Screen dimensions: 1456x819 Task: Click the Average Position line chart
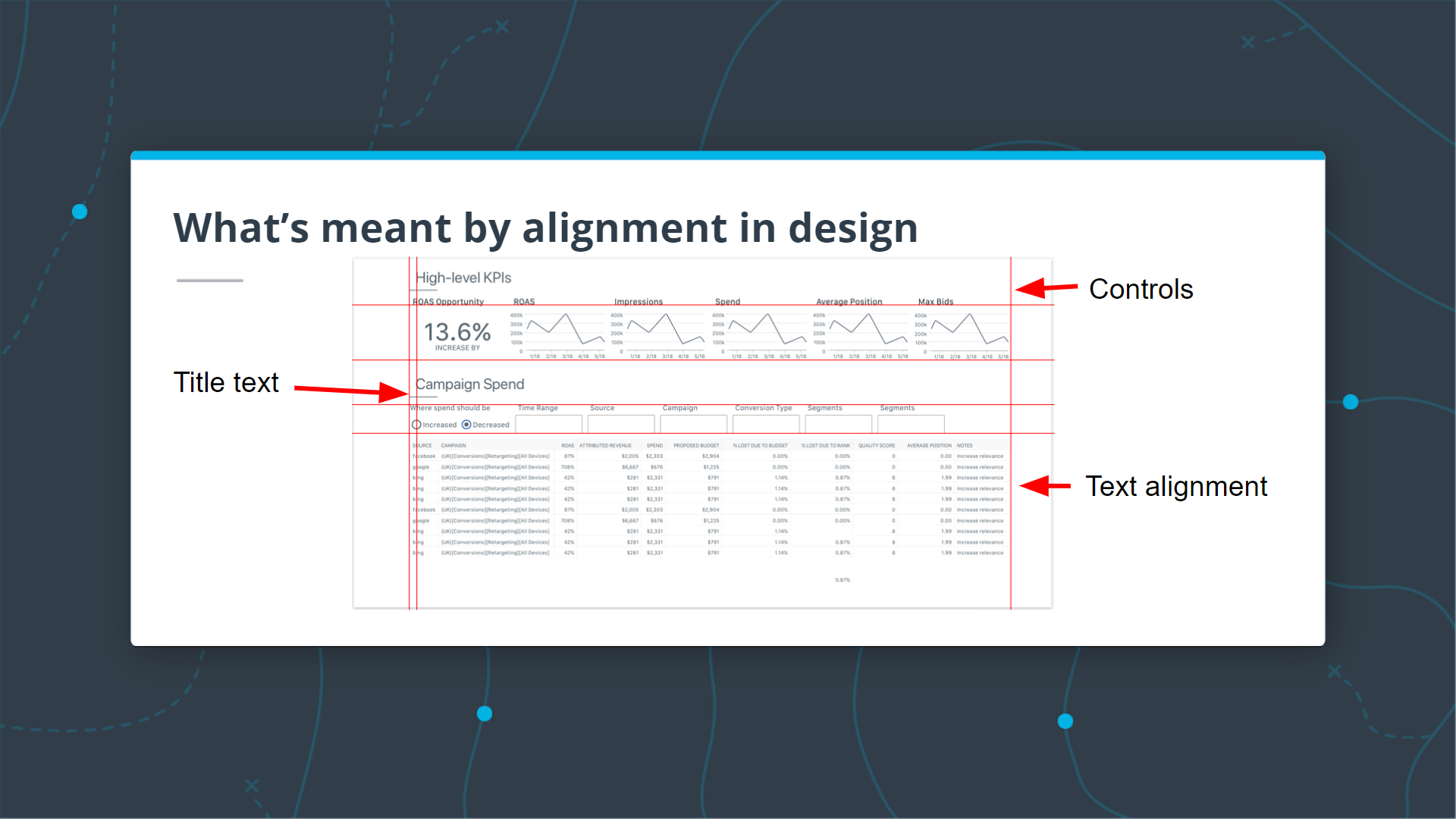point(868,331)
